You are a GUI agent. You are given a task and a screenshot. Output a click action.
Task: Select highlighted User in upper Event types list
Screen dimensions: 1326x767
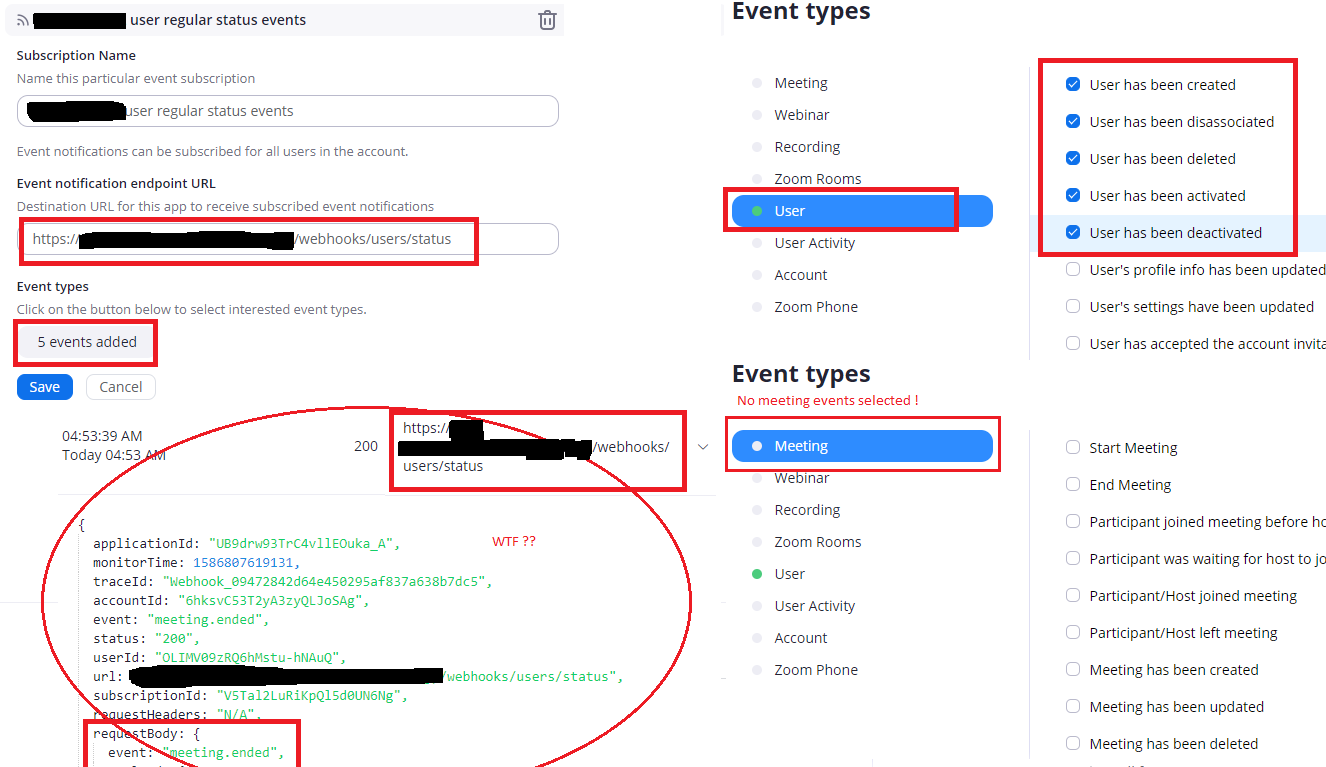tap(862, 211)
